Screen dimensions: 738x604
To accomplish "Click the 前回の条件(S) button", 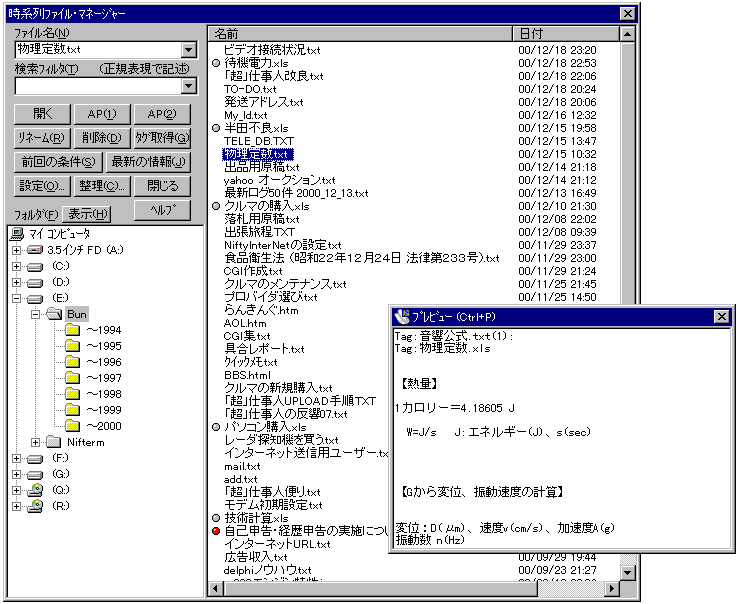I will 58,162.
